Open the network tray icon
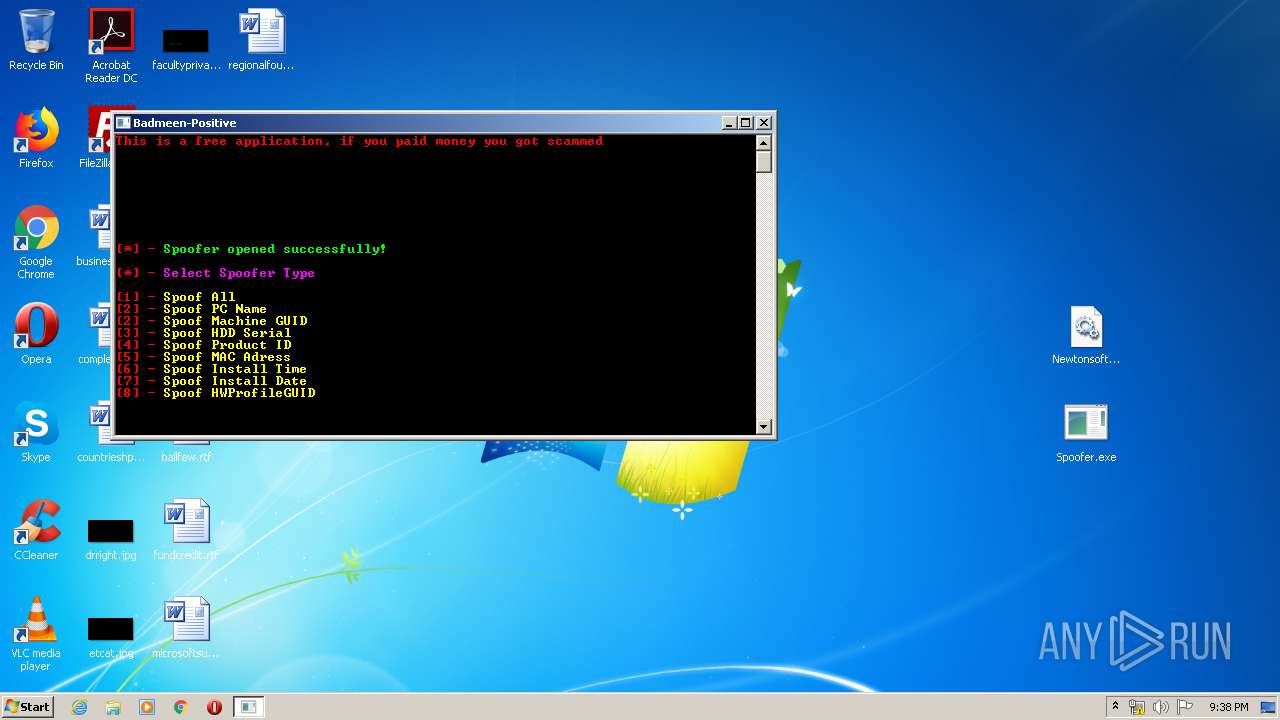1280x720 pixels. pos(1137,707)
